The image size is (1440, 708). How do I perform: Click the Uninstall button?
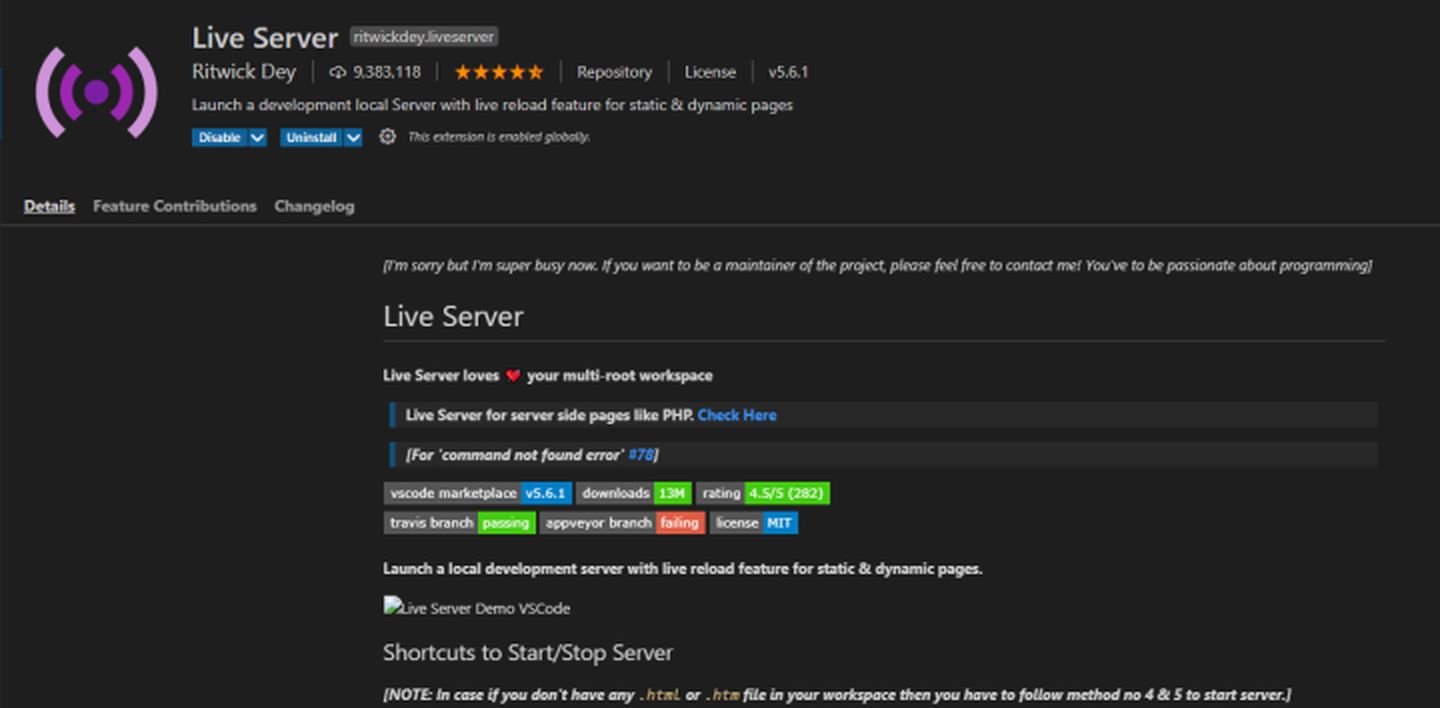[311, 137]
